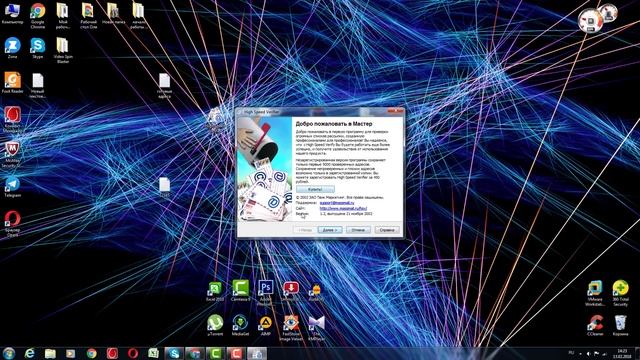
Task: Select the Корзина recycle bin icon
Action: click(x=620, y=325)
